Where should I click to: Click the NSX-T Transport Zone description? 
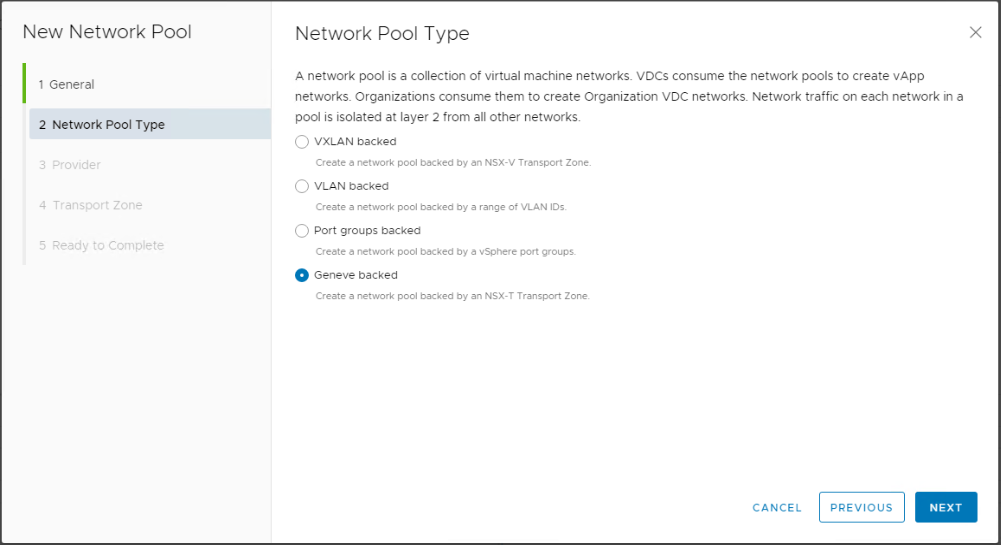[x=452, y=296]
